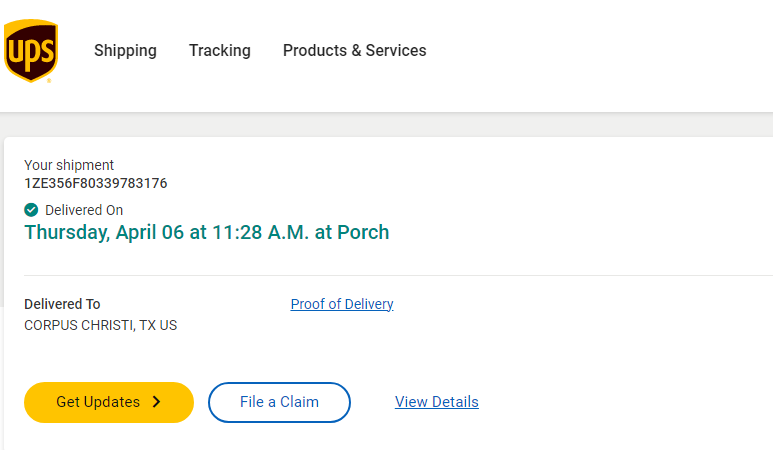
Task: Open the Tracking menu
Action: 220,51
